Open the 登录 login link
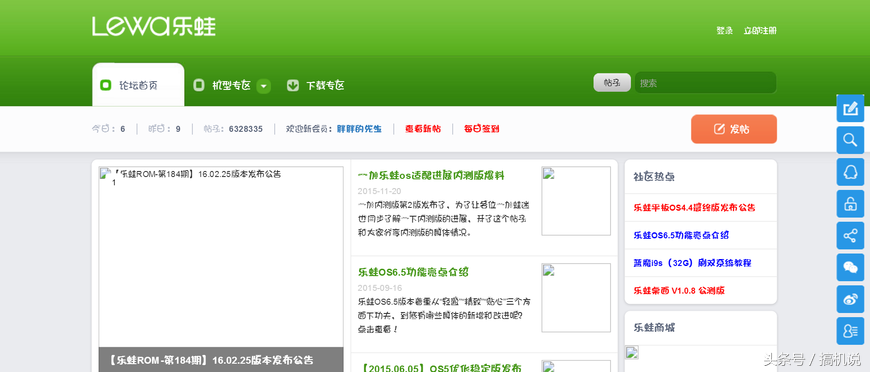 tap(724, 31)
